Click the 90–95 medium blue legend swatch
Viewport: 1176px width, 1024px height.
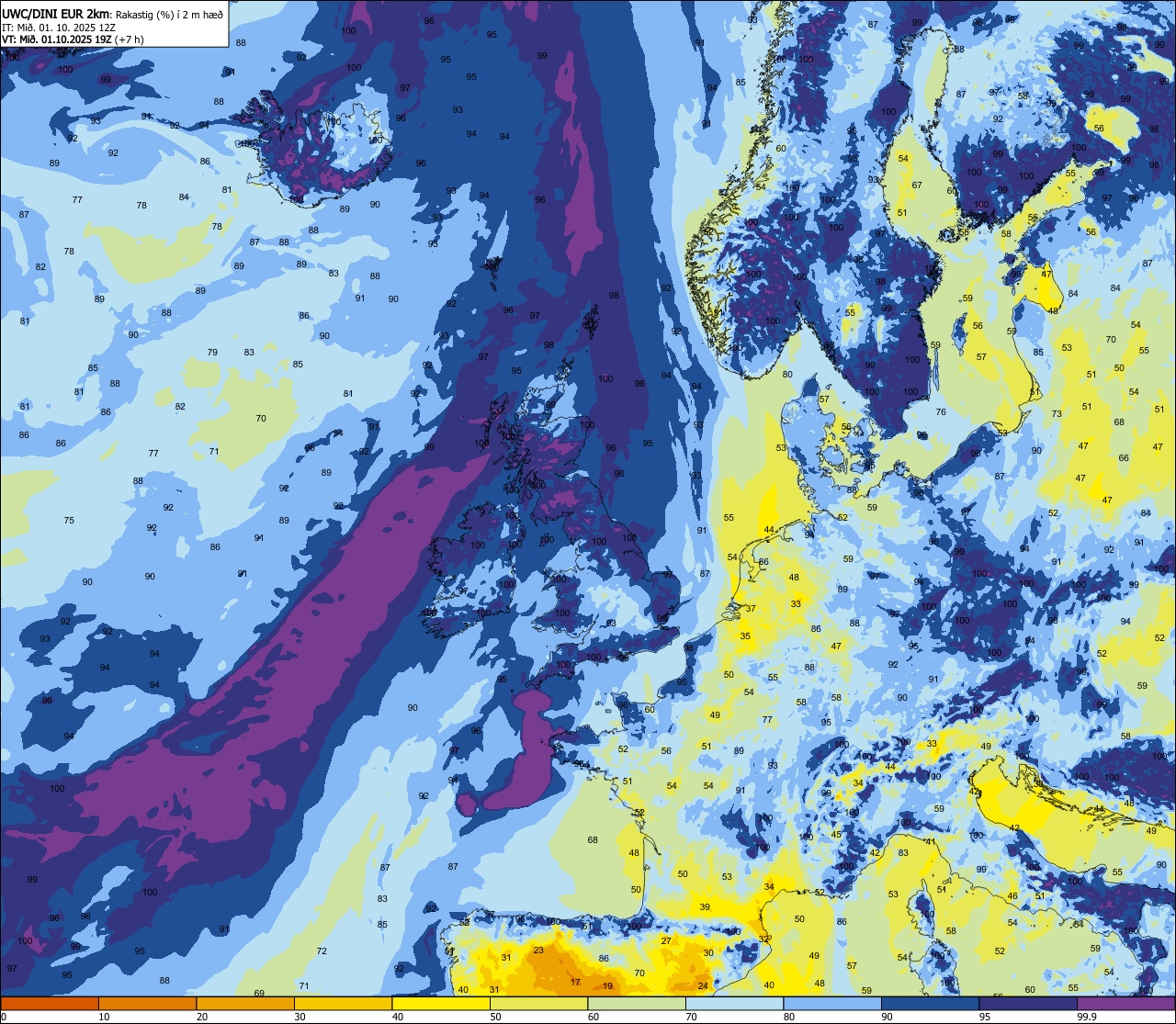[x=930, y=1003]
